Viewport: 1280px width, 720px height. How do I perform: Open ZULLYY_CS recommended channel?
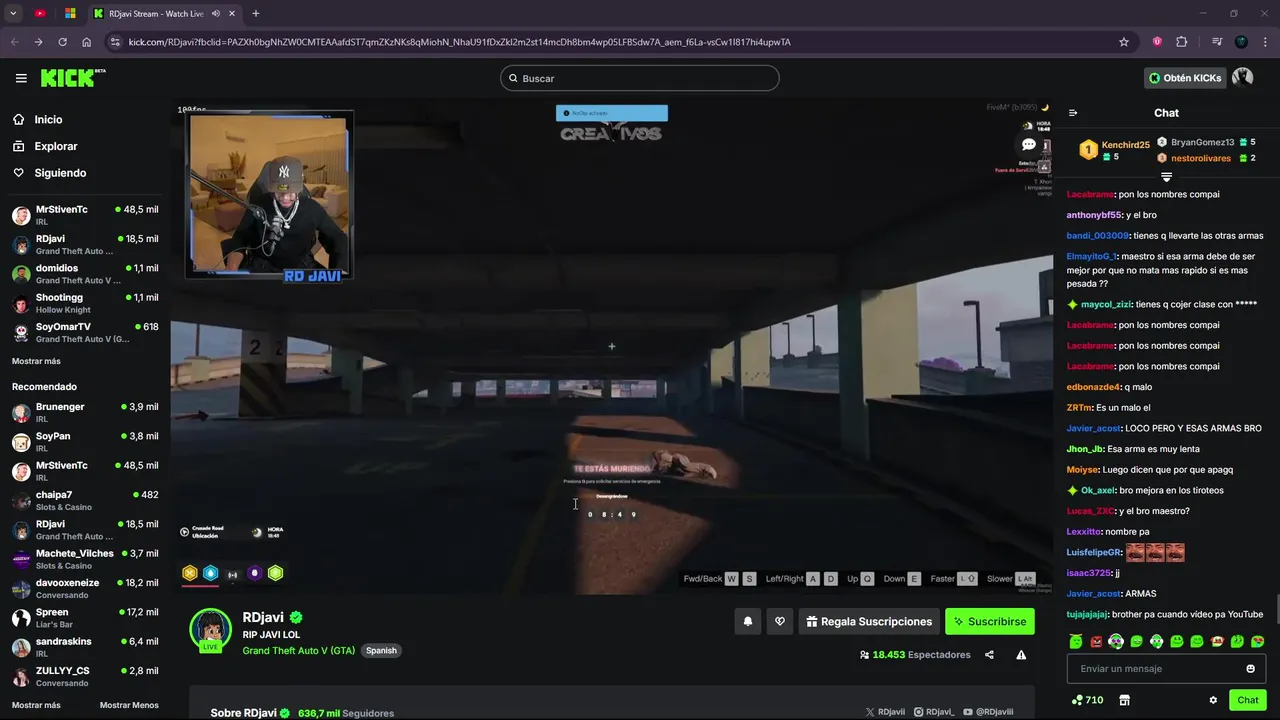coord(85,676)
